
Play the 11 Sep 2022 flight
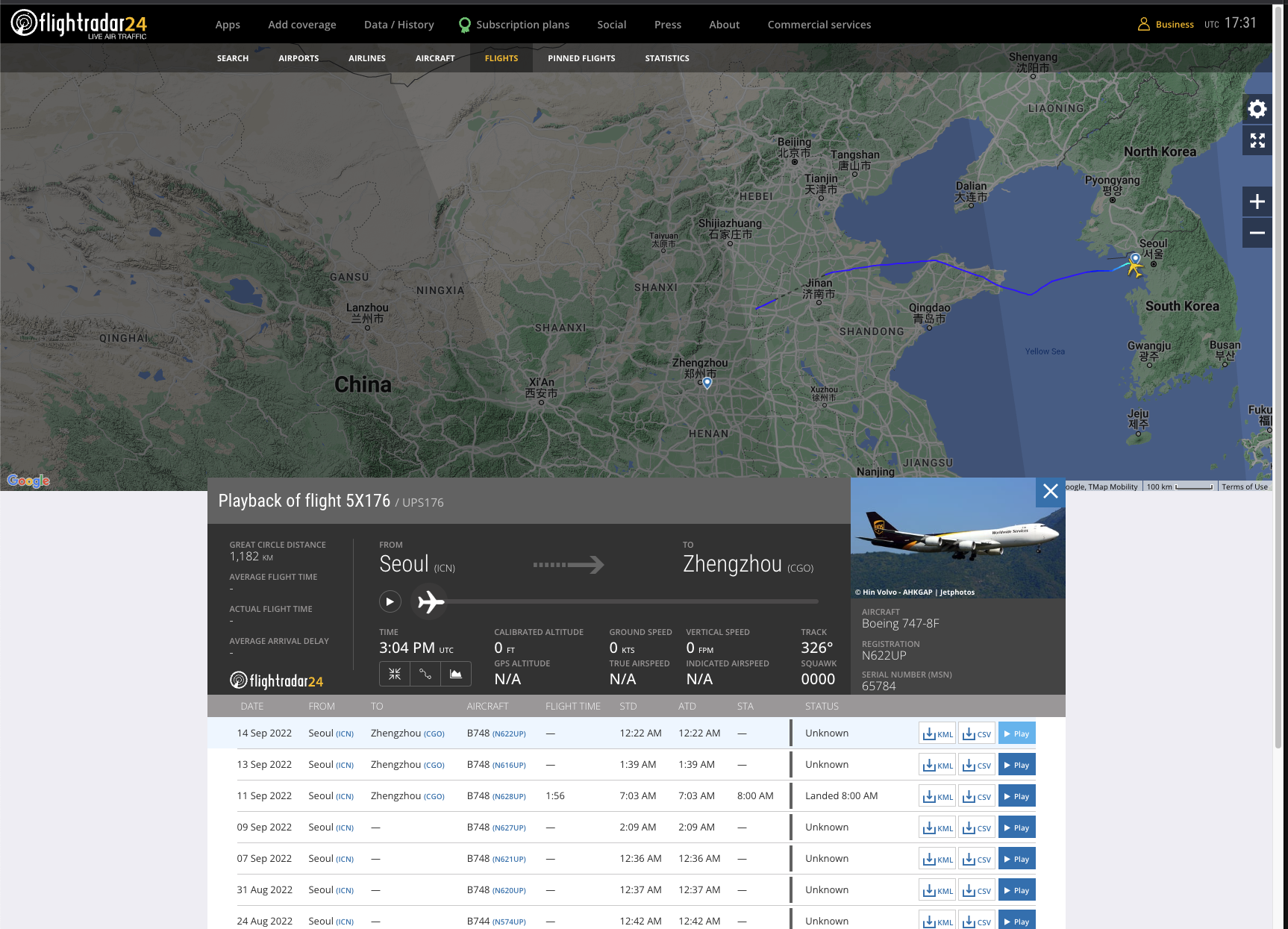(1016, 796)
